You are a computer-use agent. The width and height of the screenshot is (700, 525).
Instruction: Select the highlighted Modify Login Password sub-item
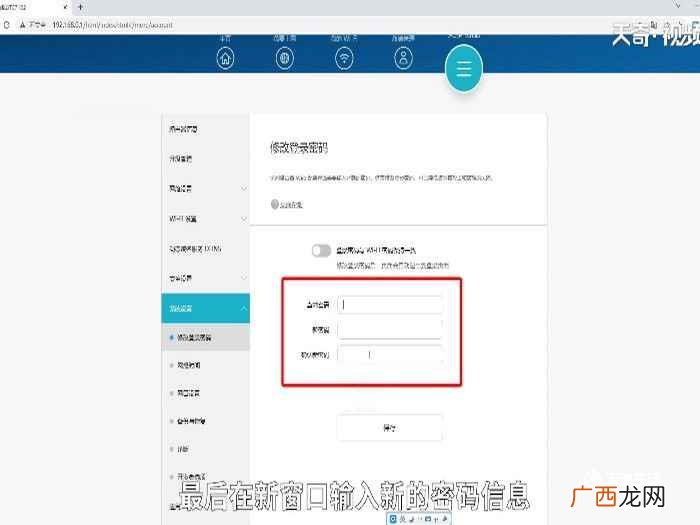click(205, 338)
